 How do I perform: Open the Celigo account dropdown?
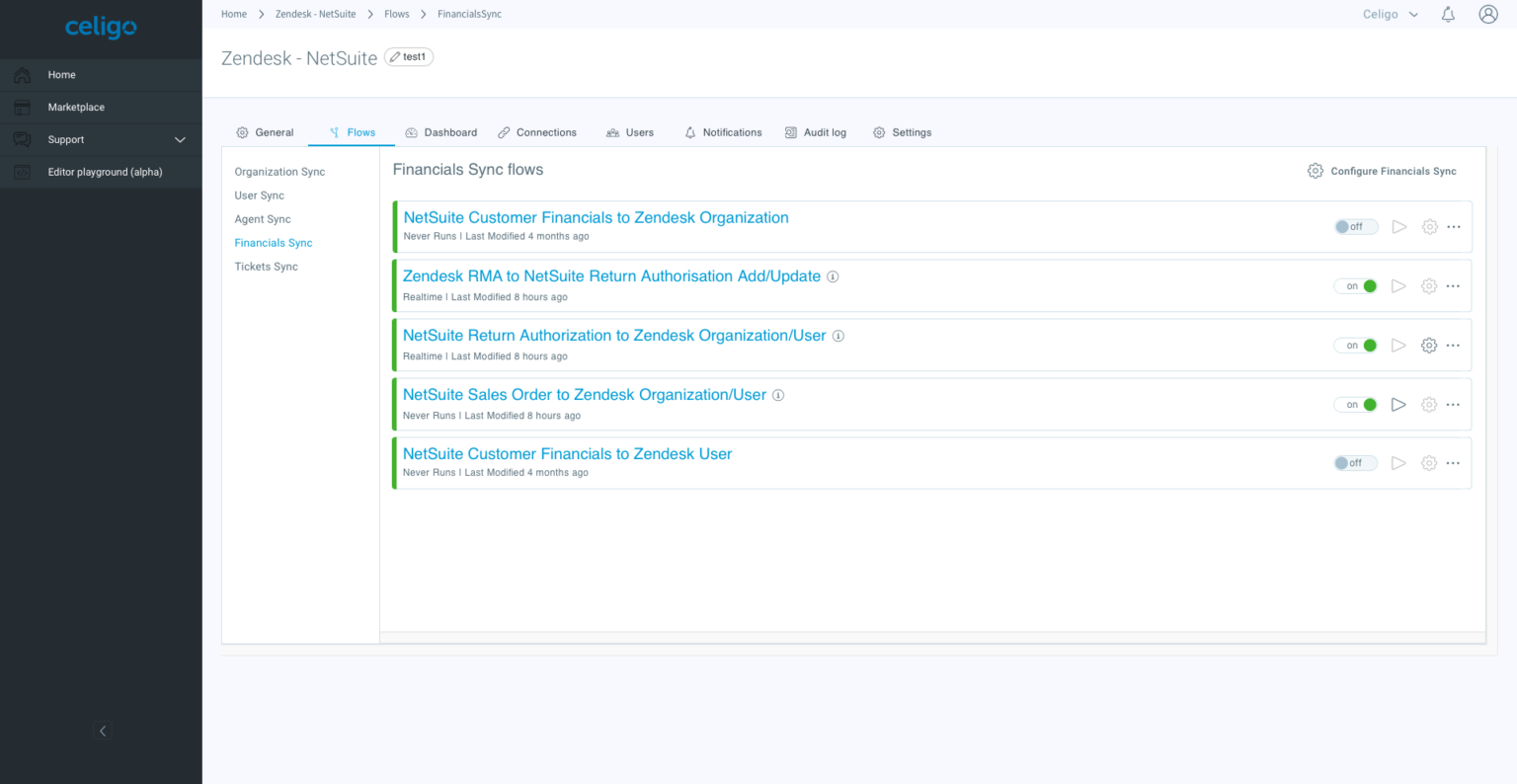click(x=1389, y=14)
